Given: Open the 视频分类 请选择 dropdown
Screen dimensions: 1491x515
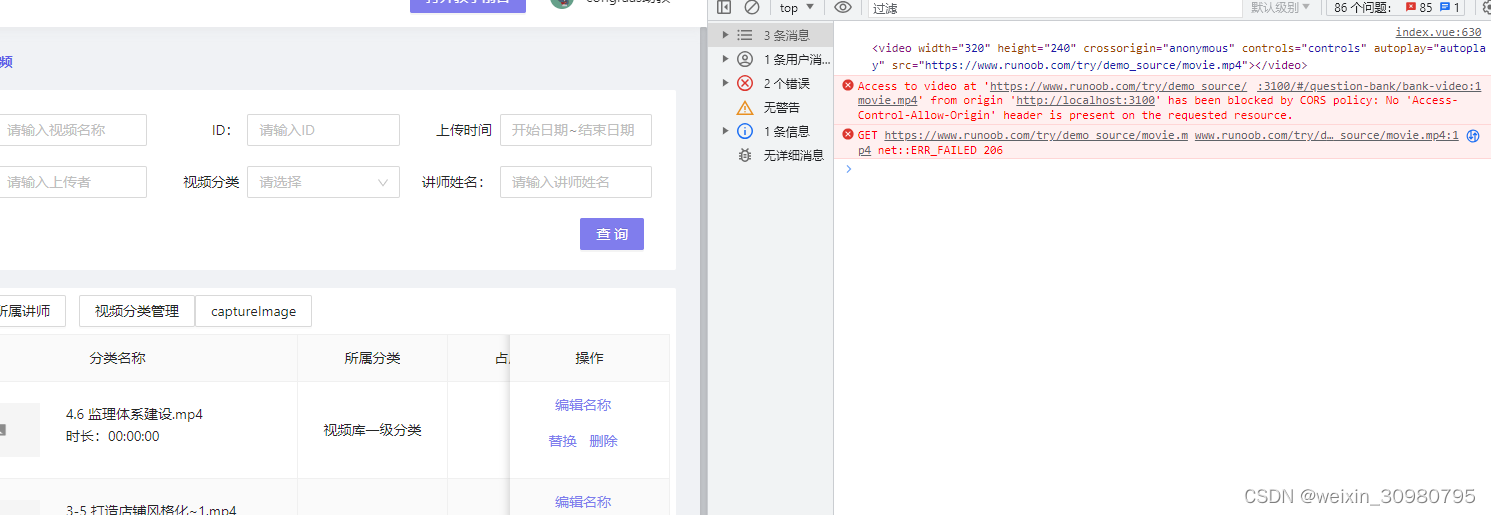Looking at the screenshot, I should click(323, 182).
